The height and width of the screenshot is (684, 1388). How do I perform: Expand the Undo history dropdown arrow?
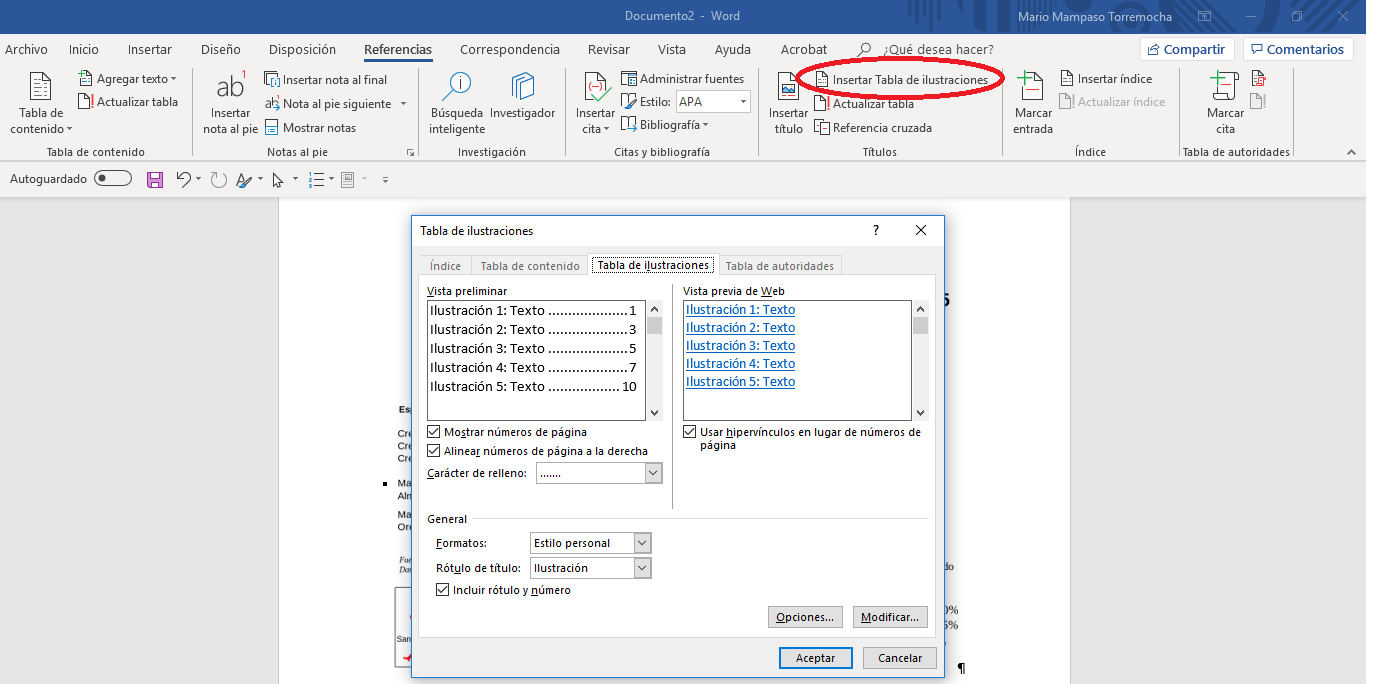(x=198, y=180)
